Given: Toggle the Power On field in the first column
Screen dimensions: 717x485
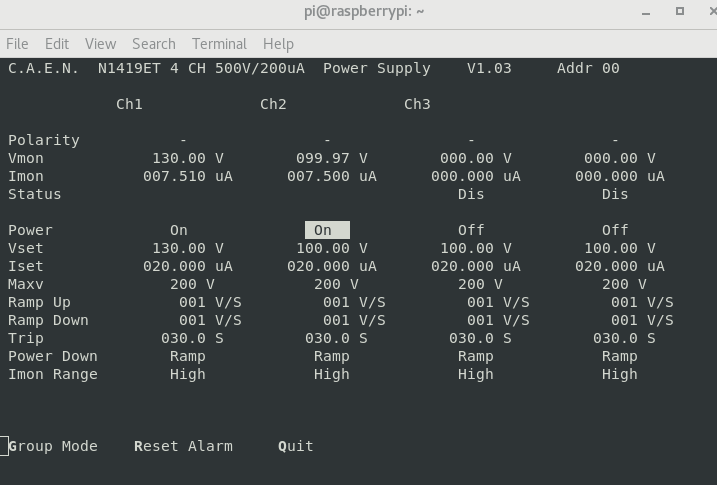Looking at the screenshot, I should click(179, 230).
